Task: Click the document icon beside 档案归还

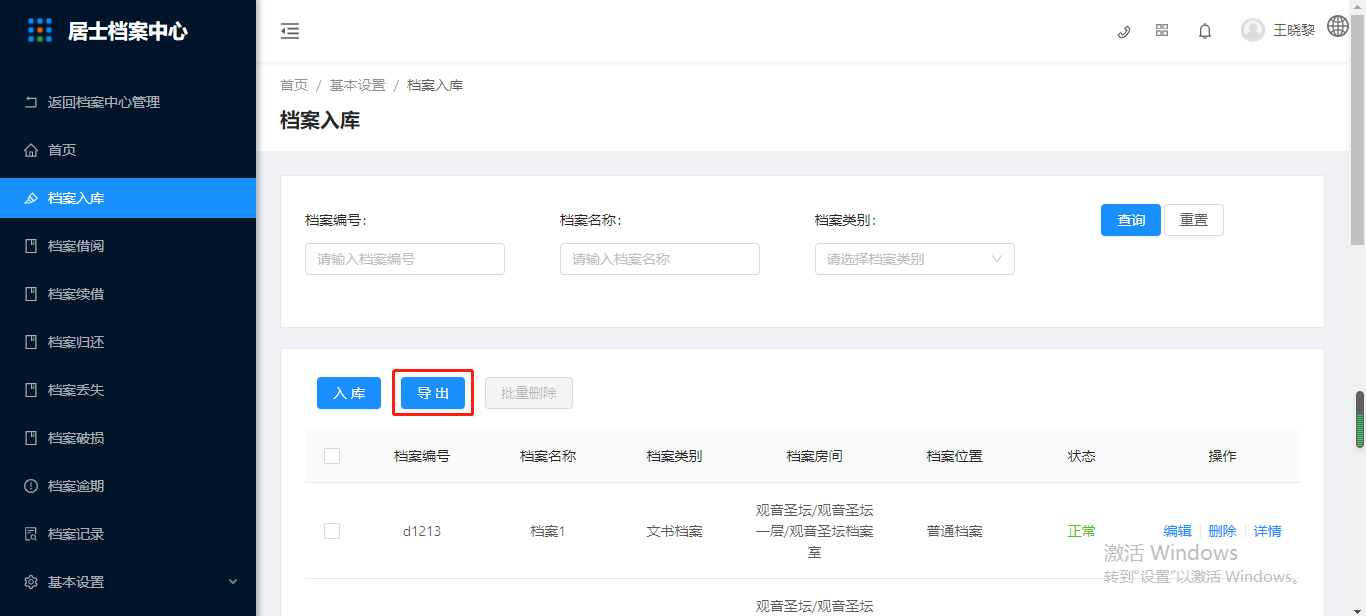Action: (31, 342)
